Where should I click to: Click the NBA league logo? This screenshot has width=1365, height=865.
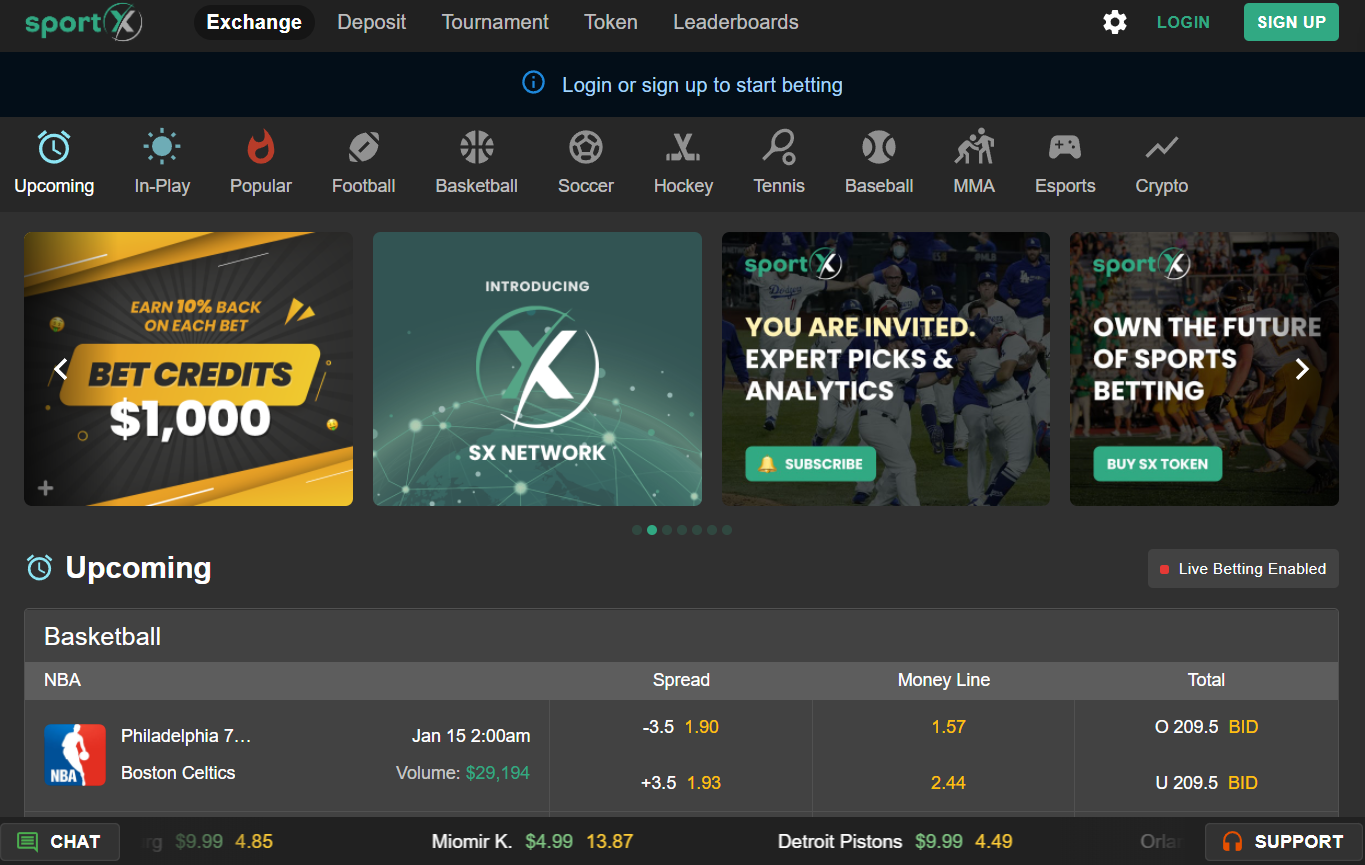click(x=75, y=755)
